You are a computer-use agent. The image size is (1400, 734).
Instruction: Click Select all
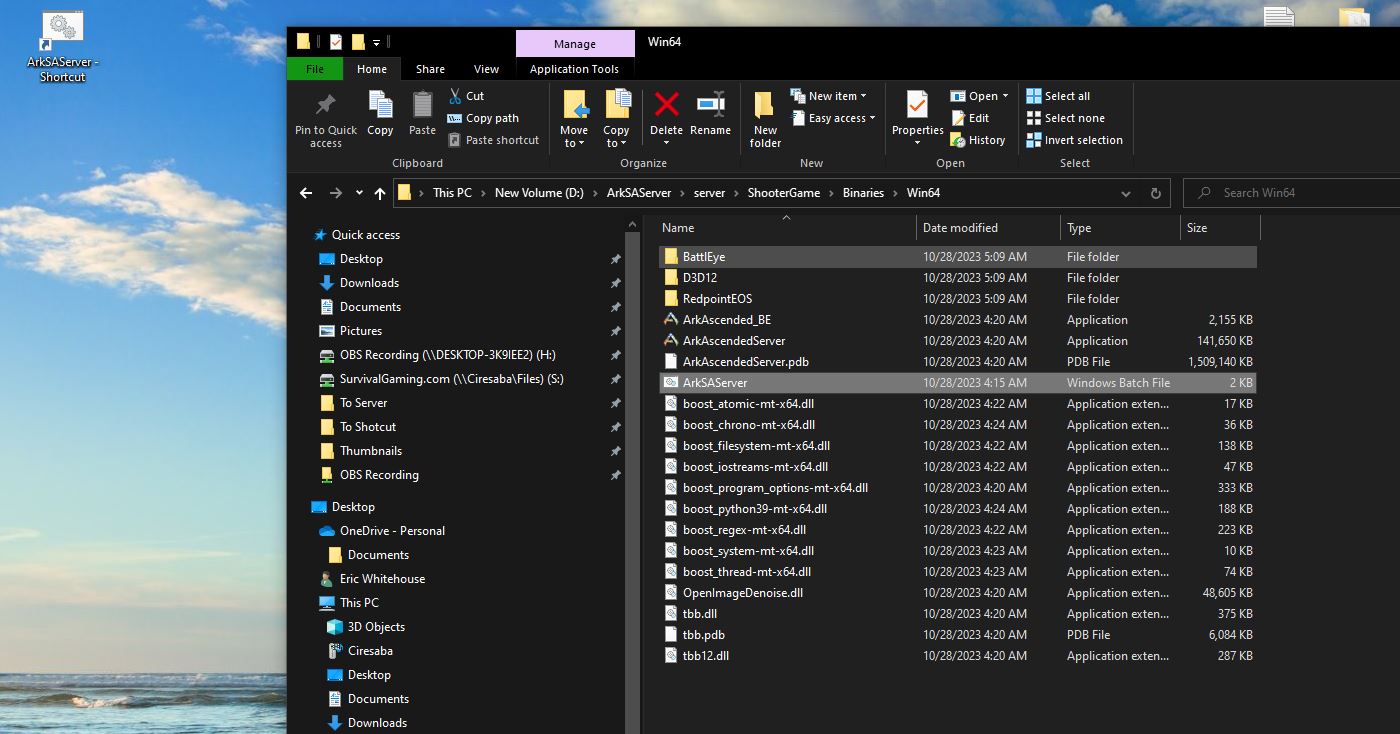[1058, 96]
